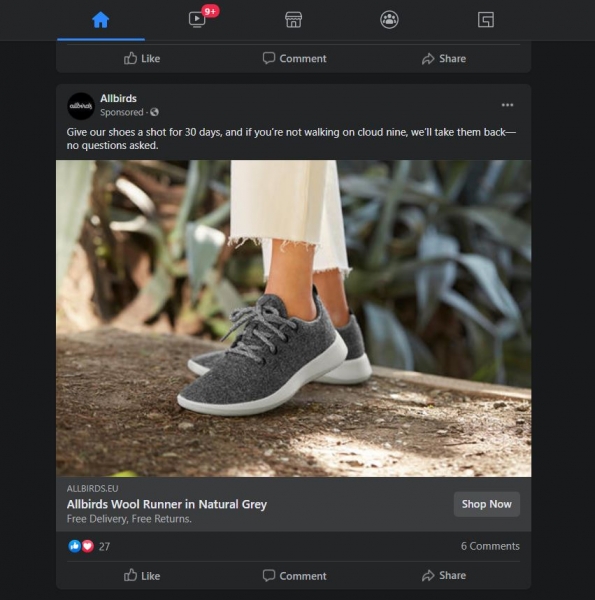Screen dimensions: 595x600
Task: Open the grey wool runner shoe image
Action: (x=293, y=318)
